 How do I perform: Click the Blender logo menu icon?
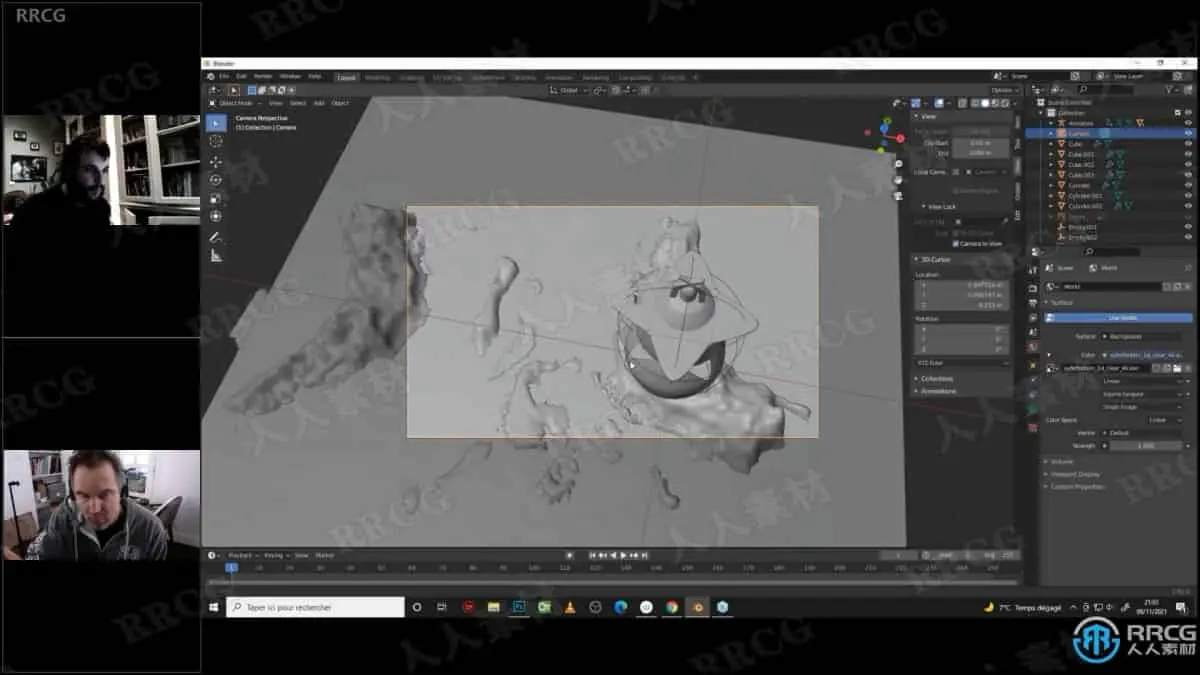pyautogui.click(x=211, y=76)
